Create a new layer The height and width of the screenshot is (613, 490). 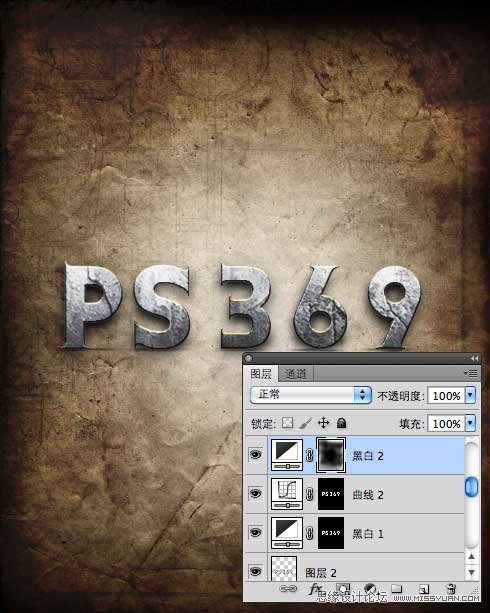[x=424, y=589]
